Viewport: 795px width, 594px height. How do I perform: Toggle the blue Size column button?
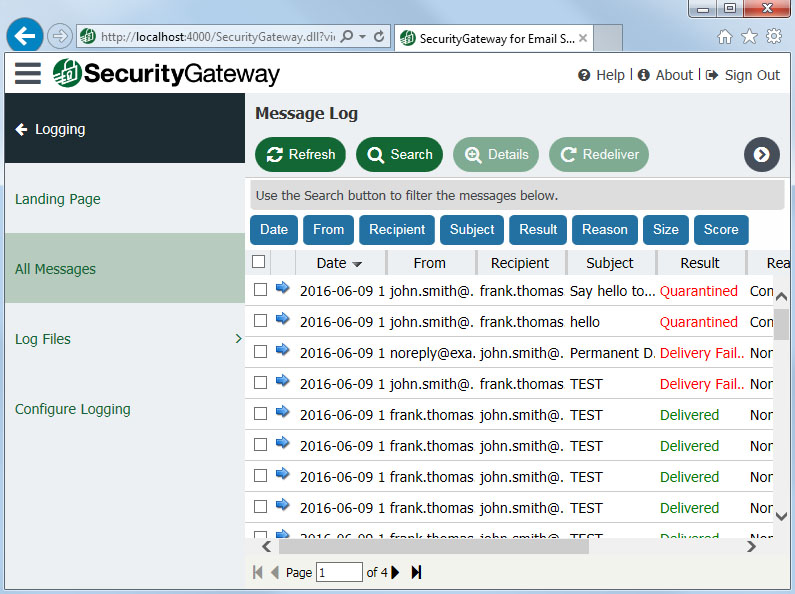pos(666,230)
